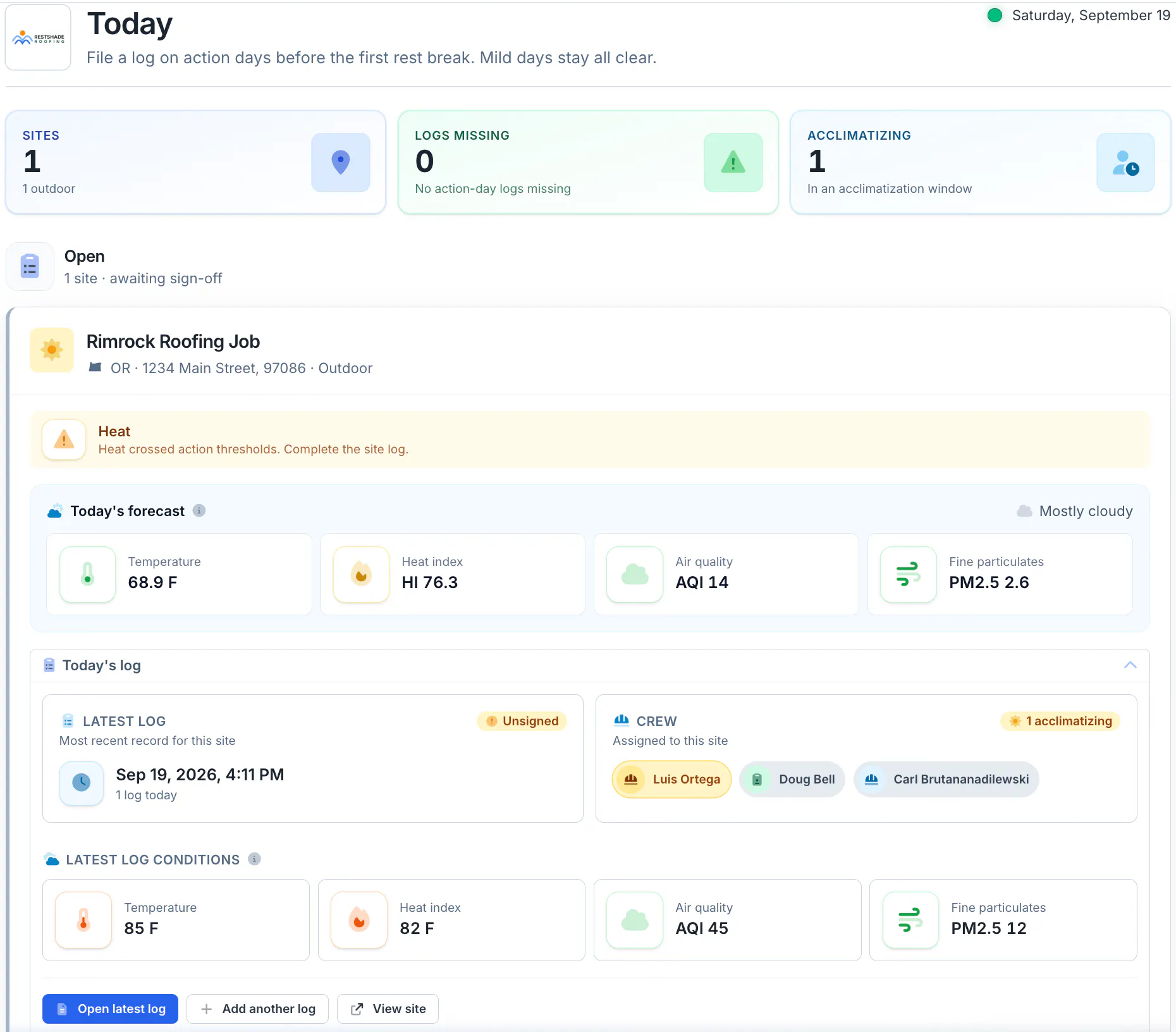Add another log entry
This screenshot has width=1176, height=1032.
coord(257,1009)
